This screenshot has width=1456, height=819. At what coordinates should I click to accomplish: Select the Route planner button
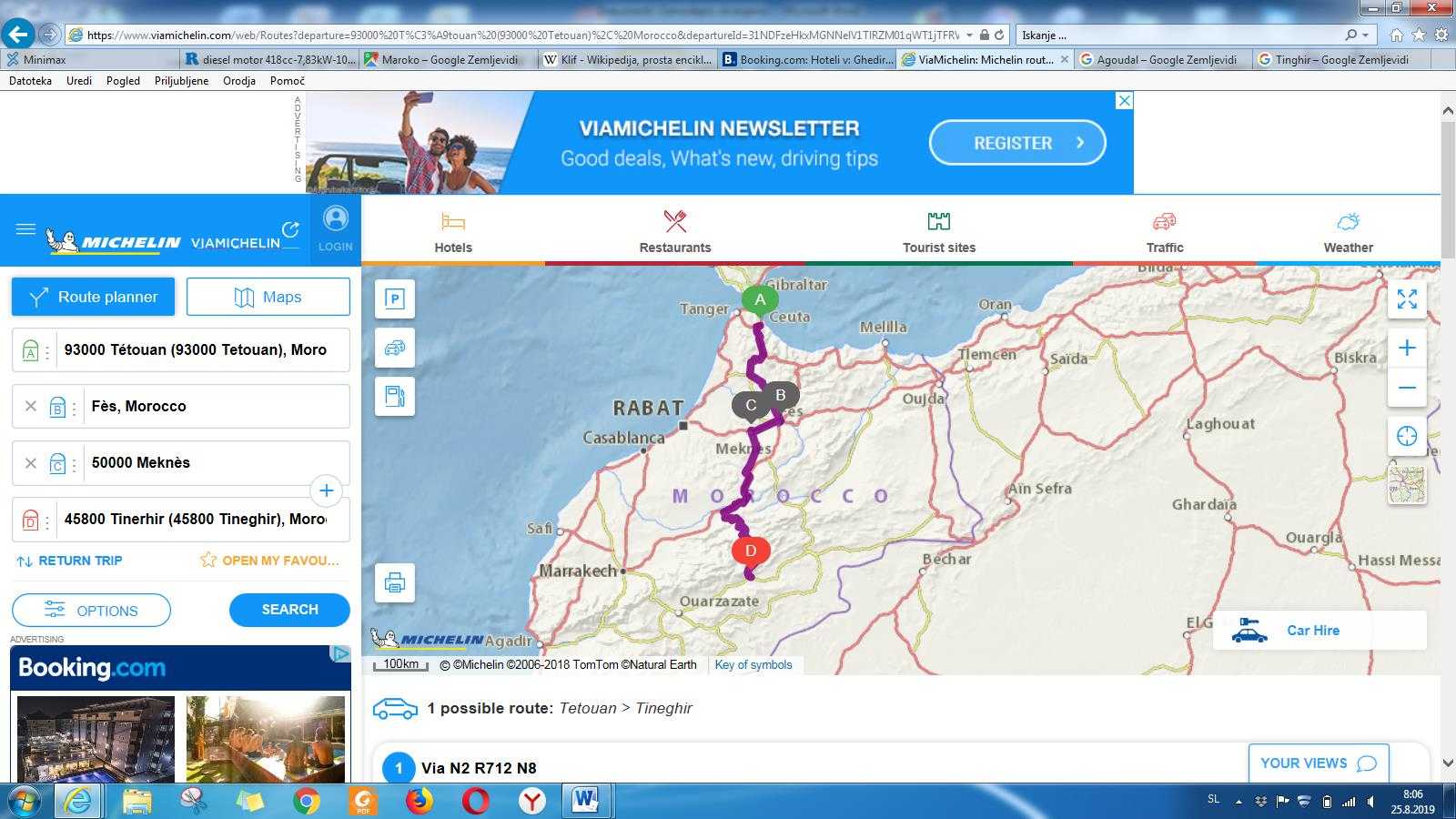93,297
